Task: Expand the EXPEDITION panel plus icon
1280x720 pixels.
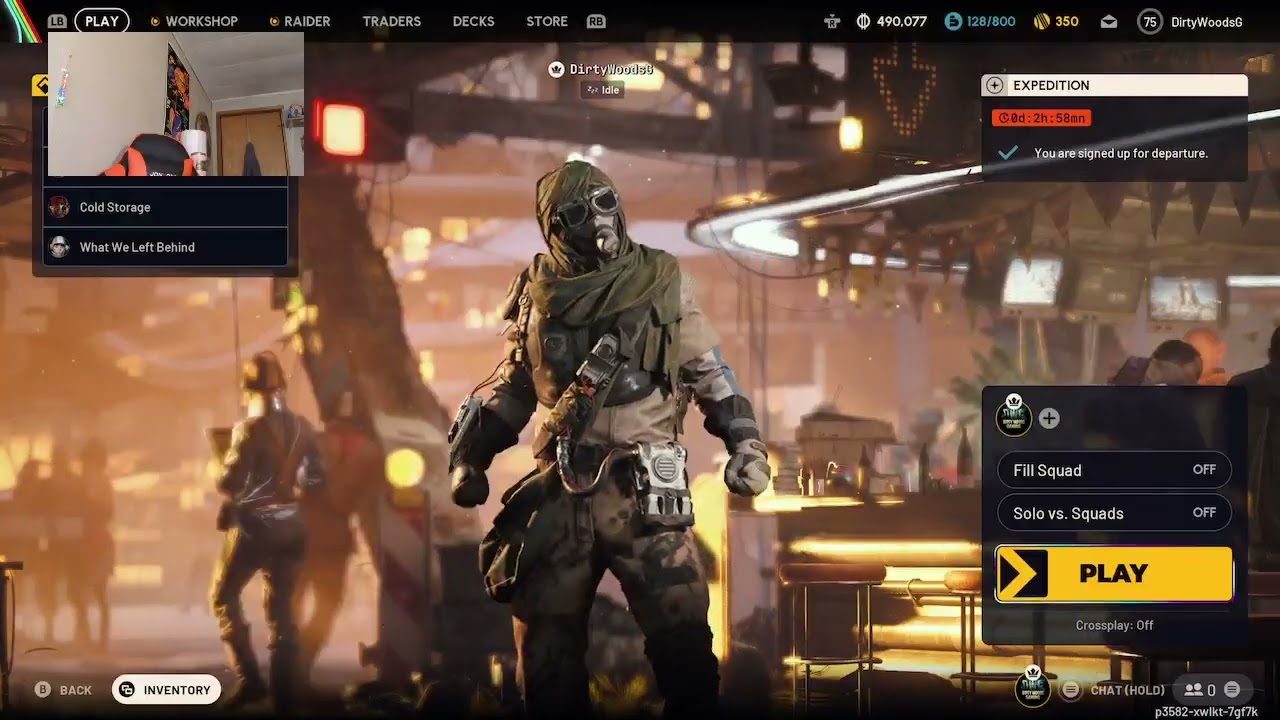Action: pyautogui.click(x=994, y=85)
